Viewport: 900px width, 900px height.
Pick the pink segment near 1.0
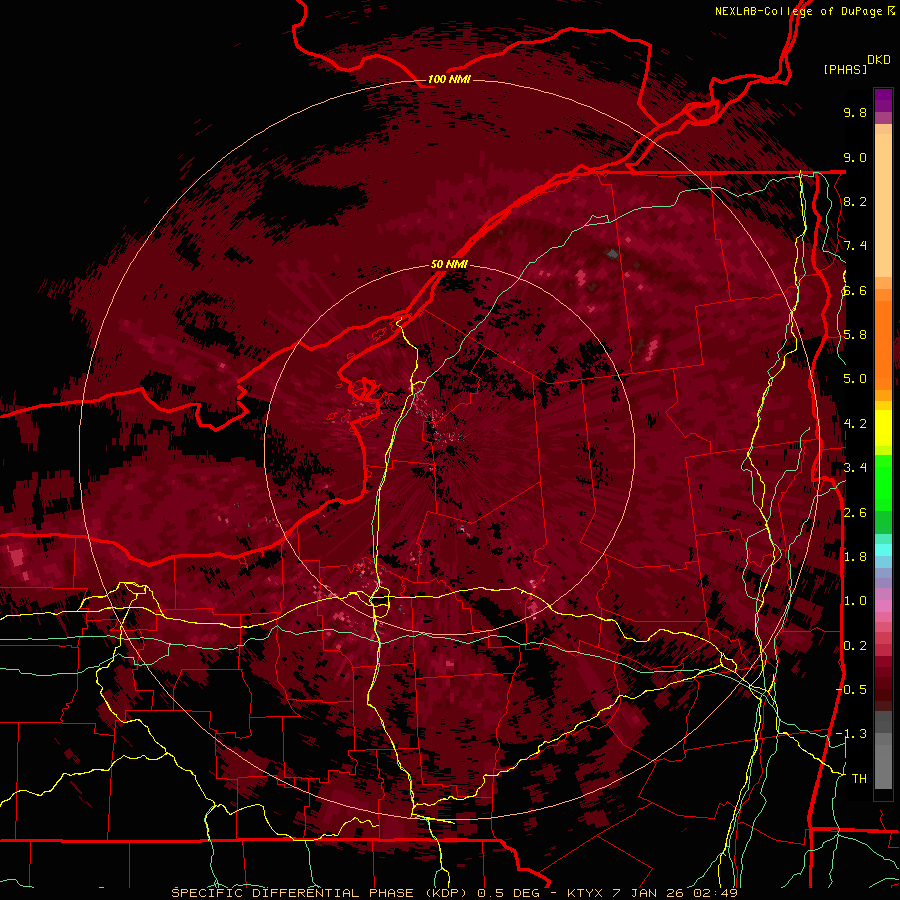click(x=883, y=606)
